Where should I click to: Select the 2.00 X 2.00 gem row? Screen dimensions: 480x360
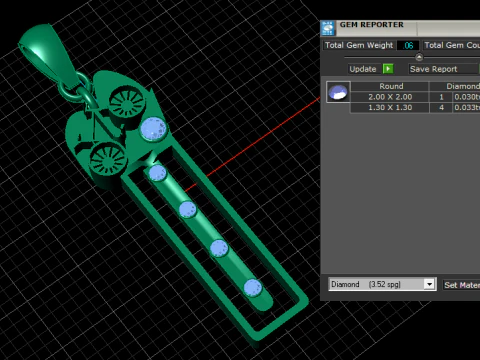click(415, 97)
